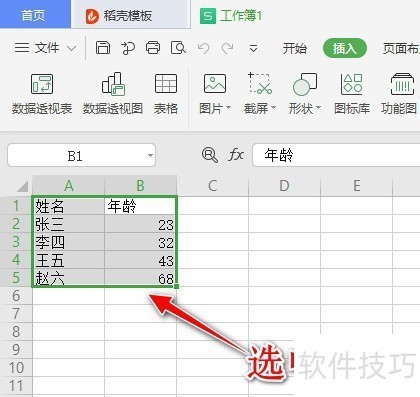The width and height of the screenshot is (420, 397).
Task: Click the redo arrow icon
Action: [228, 48]
